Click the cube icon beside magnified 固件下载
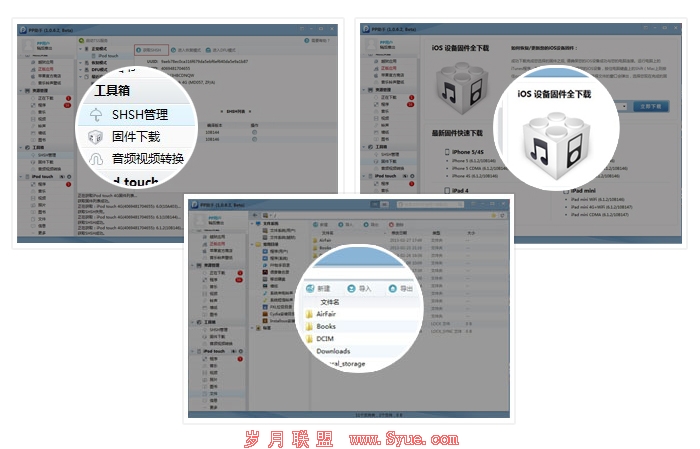700x449 pixels. (95, 137)
